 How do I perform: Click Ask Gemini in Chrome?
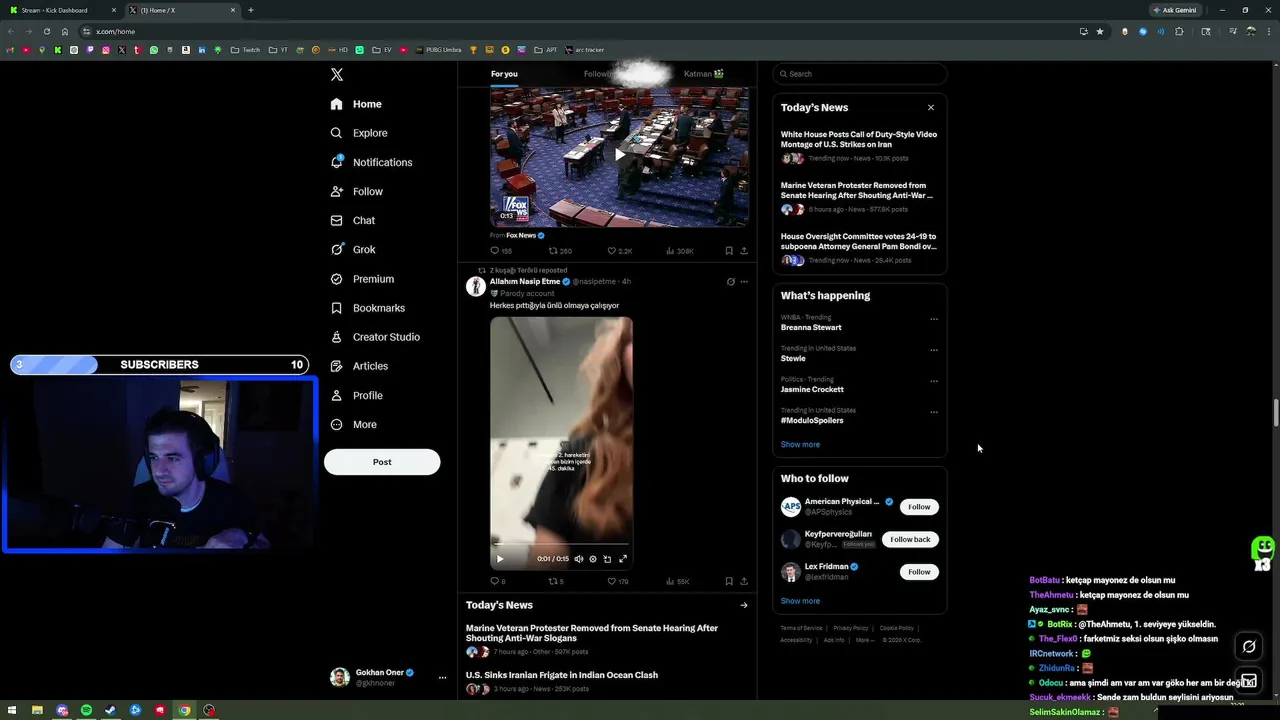(1176, 10)
